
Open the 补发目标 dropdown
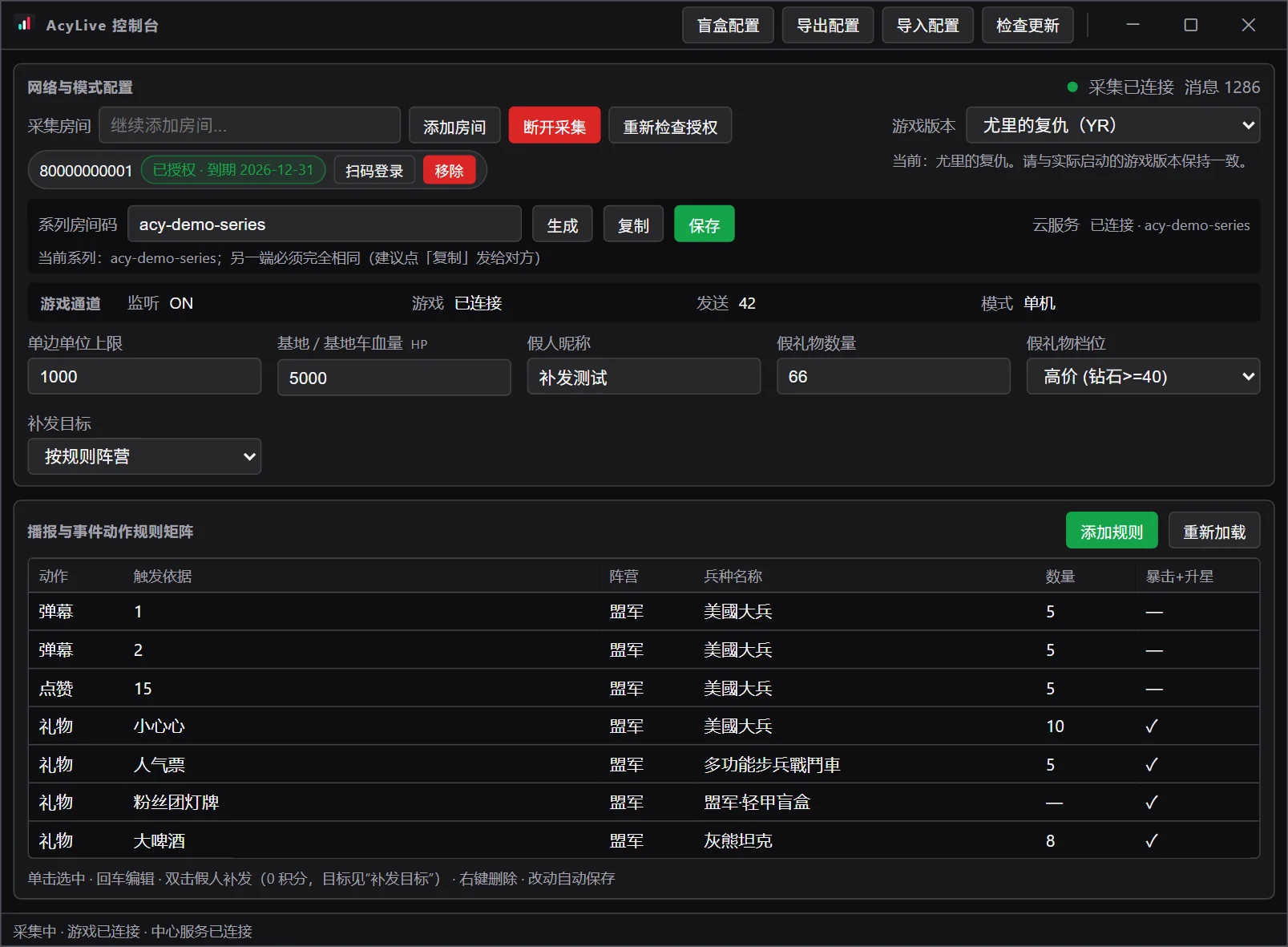[144, 456]
